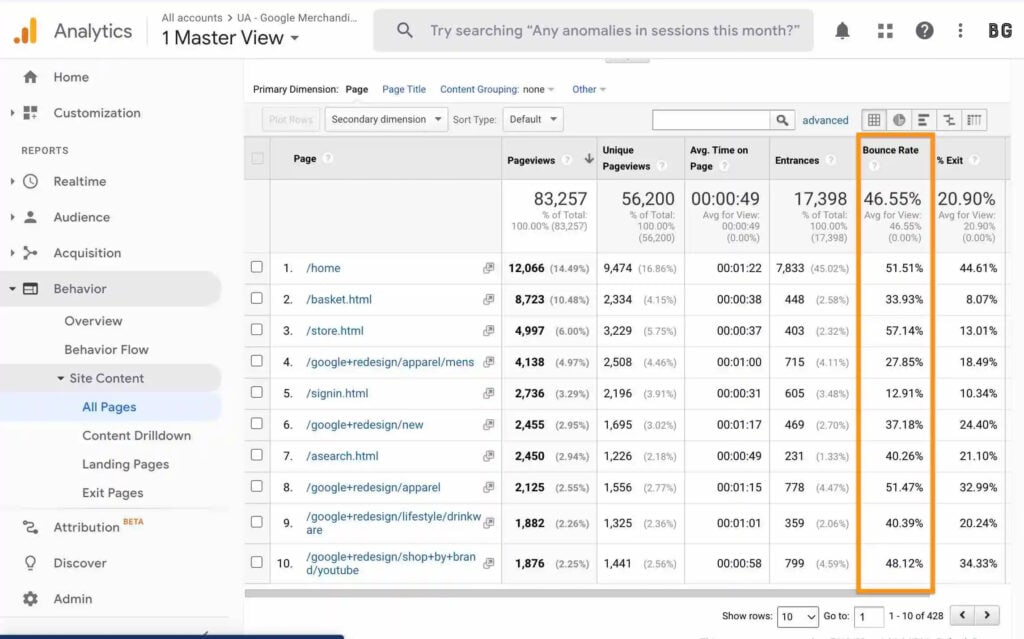Open the Content Drilldown report
Image resolution: width=1024 pixels, height=639 pixels.
(x=136, y=436)
